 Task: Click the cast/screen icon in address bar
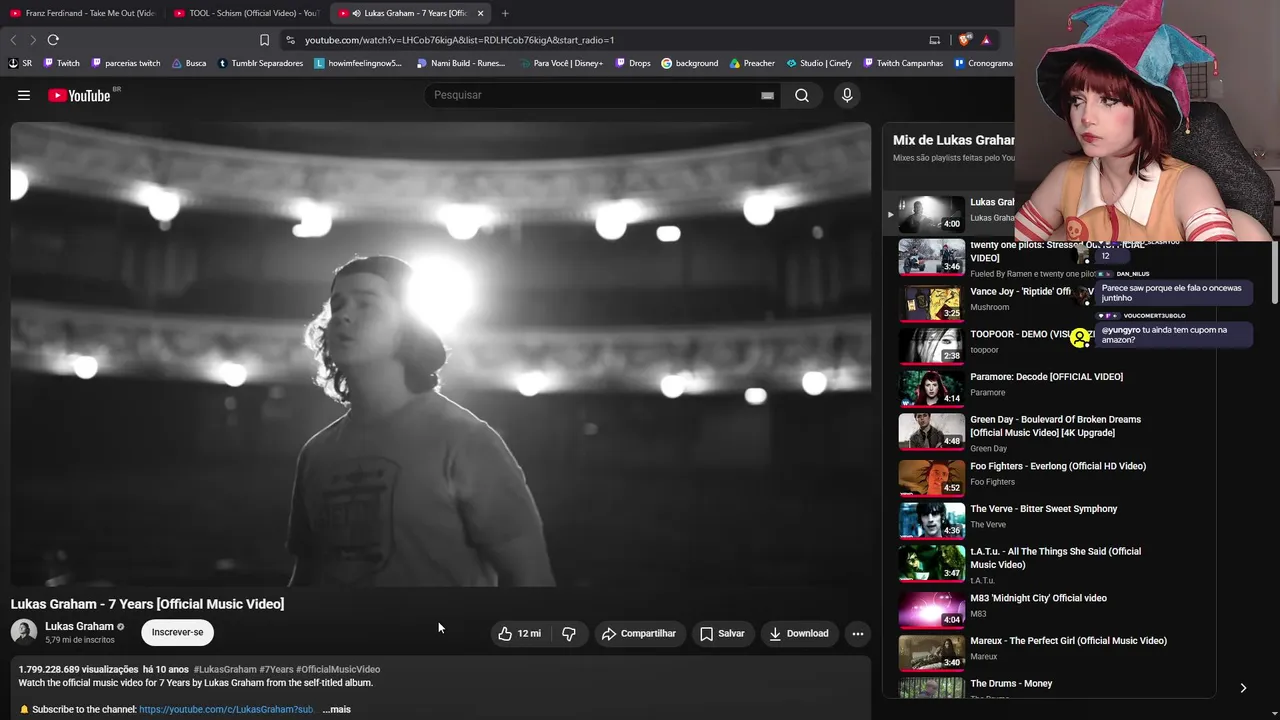(935, 40)
